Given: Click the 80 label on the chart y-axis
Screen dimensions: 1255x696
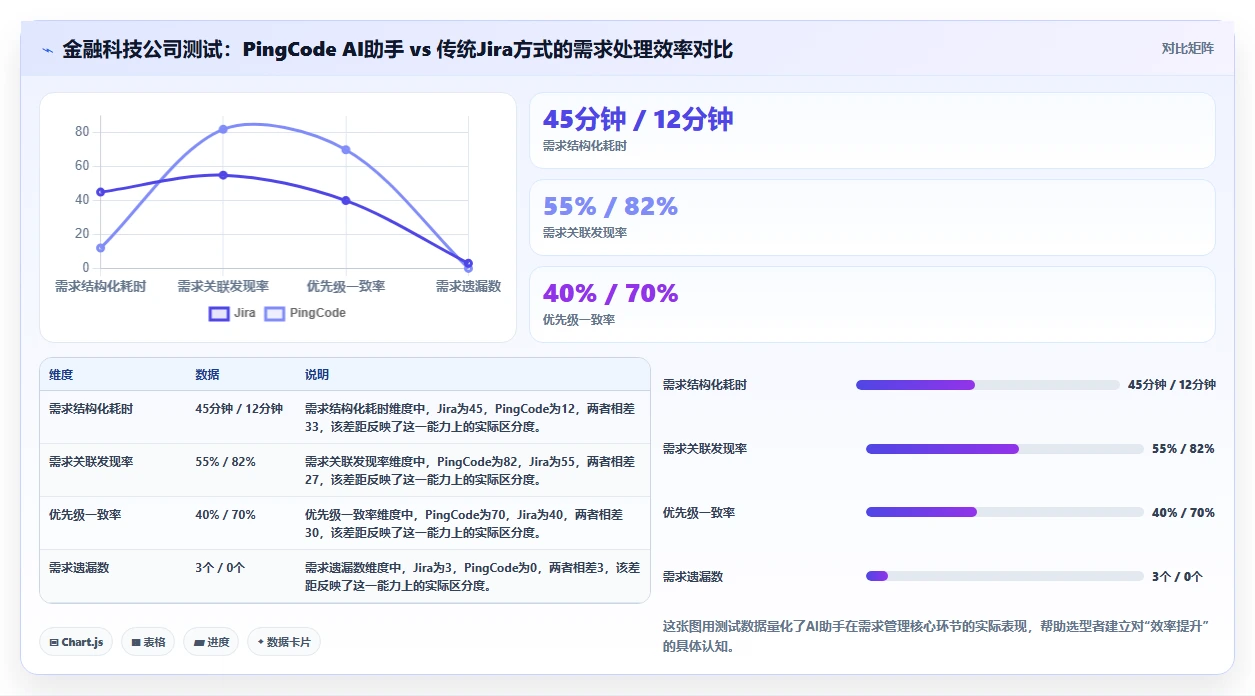Looking at the screenshot, I should (82, 132).
